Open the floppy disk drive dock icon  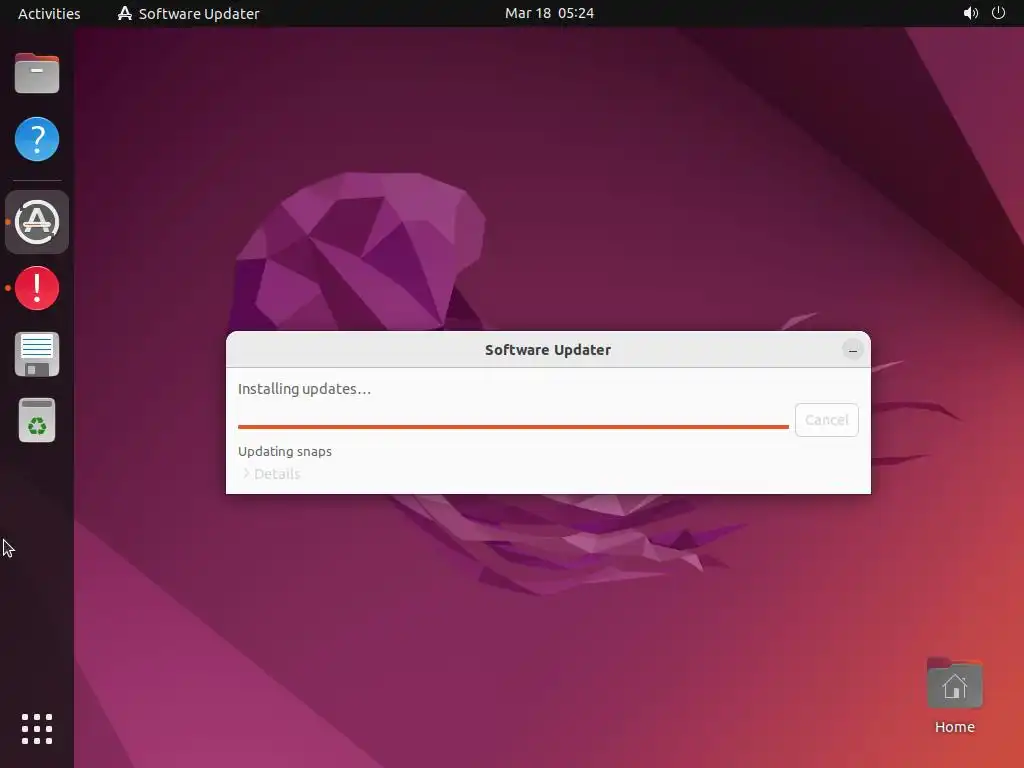(x=37, y=354)
